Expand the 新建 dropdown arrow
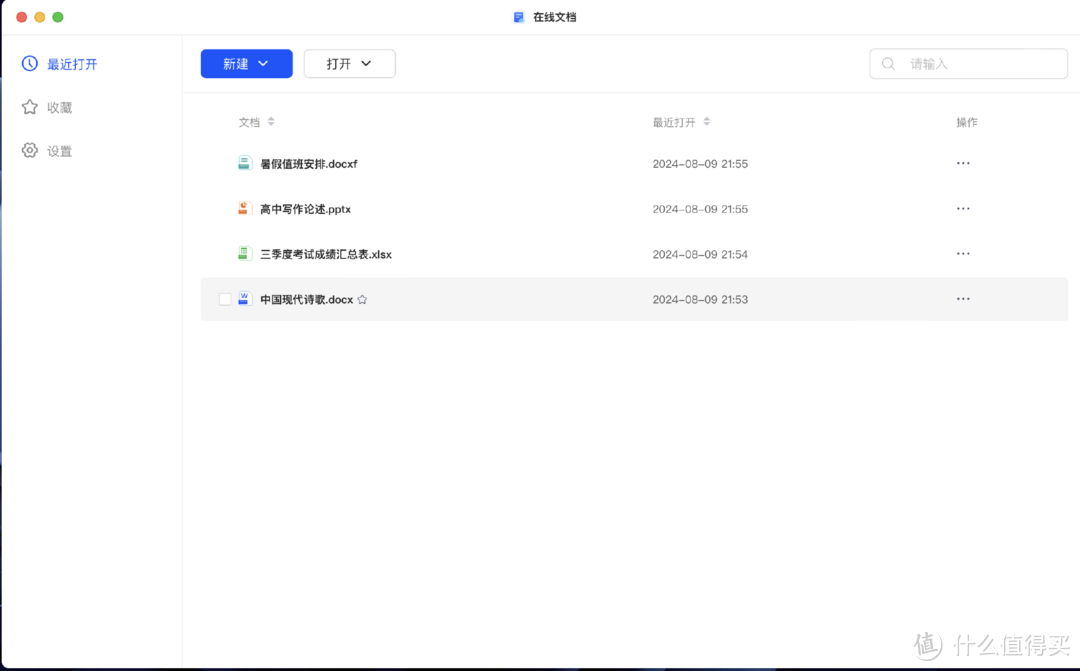 click(x=262, y=63)
